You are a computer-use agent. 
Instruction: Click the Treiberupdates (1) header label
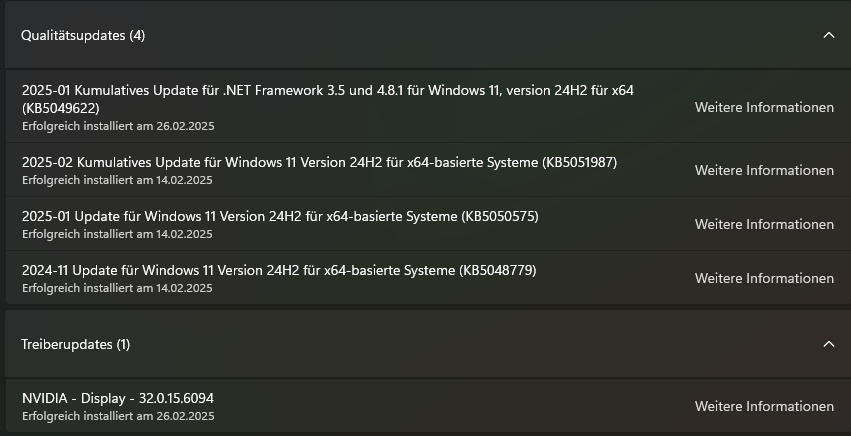click(x=76, y=344)
